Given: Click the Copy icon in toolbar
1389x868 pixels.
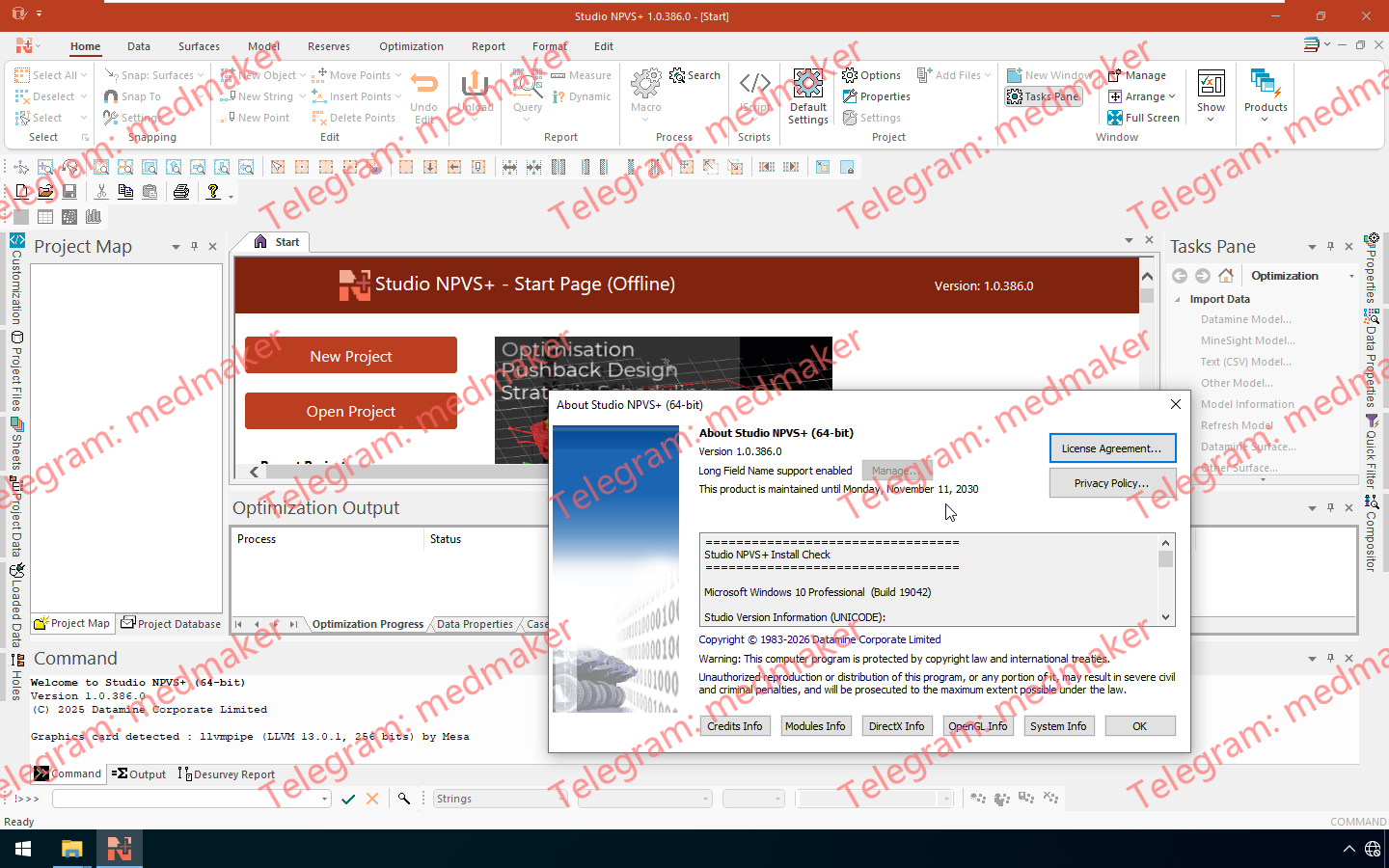Looking at the screenshot, I should (x=125, y=192).
